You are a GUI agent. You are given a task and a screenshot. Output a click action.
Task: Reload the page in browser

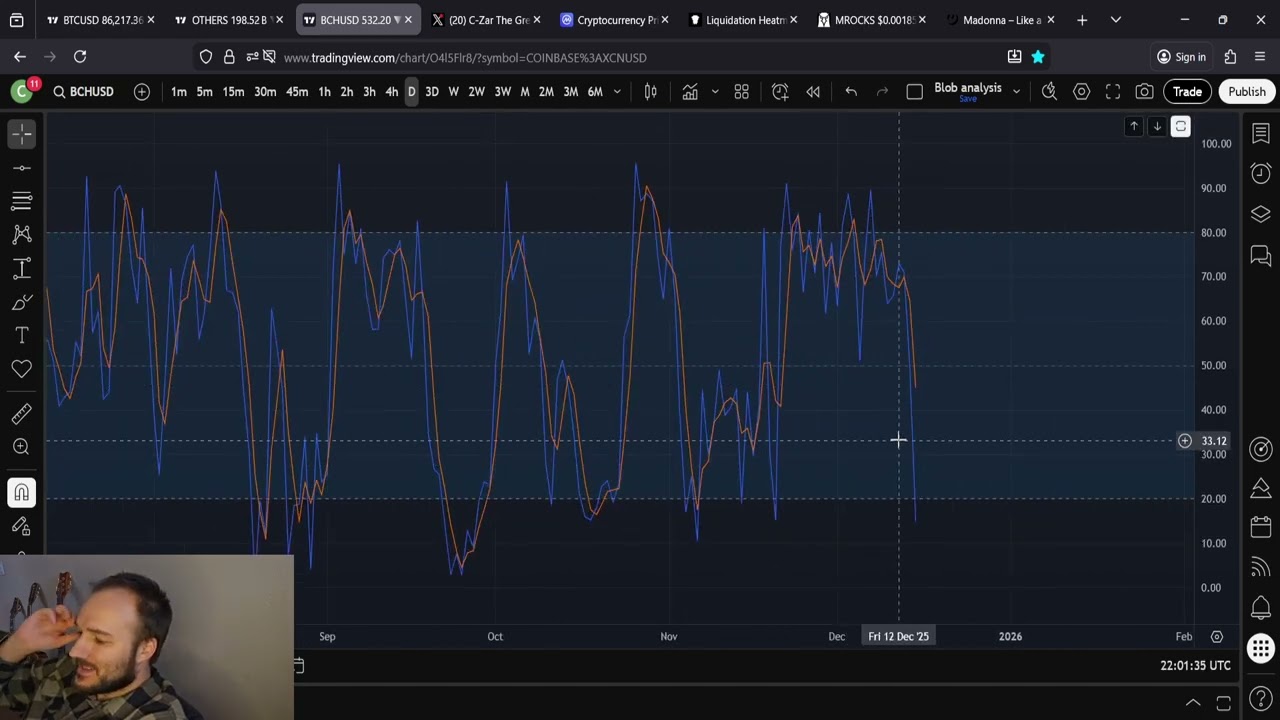[x=80, y=57]
